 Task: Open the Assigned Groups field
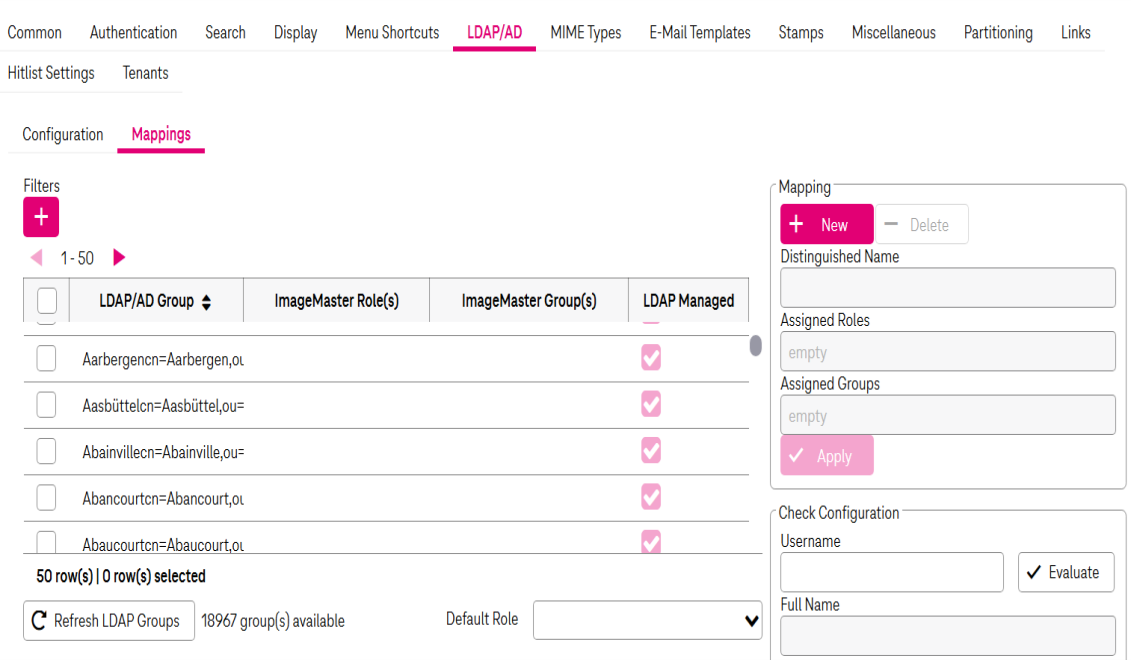click(x=947, y=415)
